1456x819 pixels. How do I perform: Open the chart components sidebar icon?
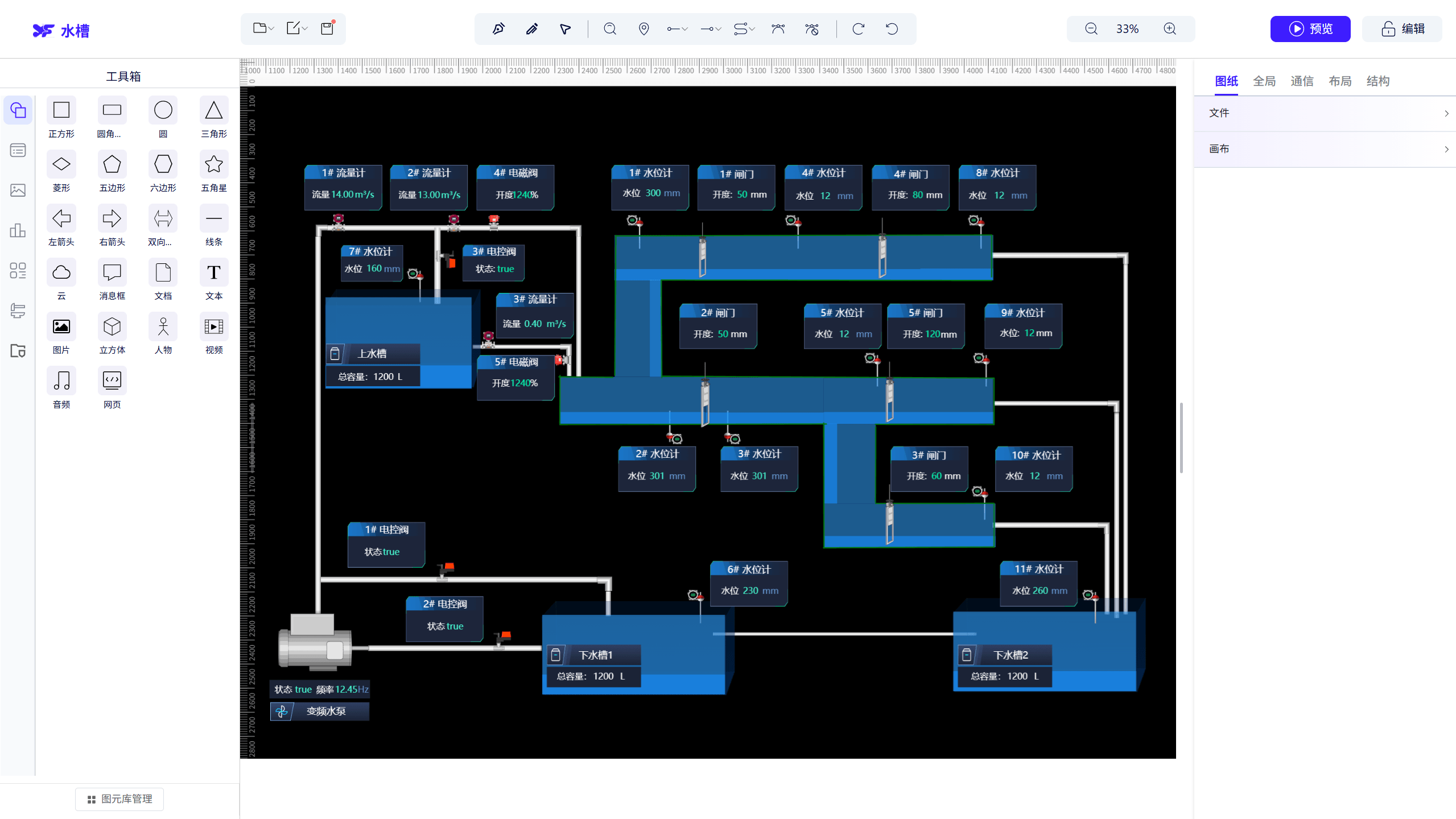18,230
